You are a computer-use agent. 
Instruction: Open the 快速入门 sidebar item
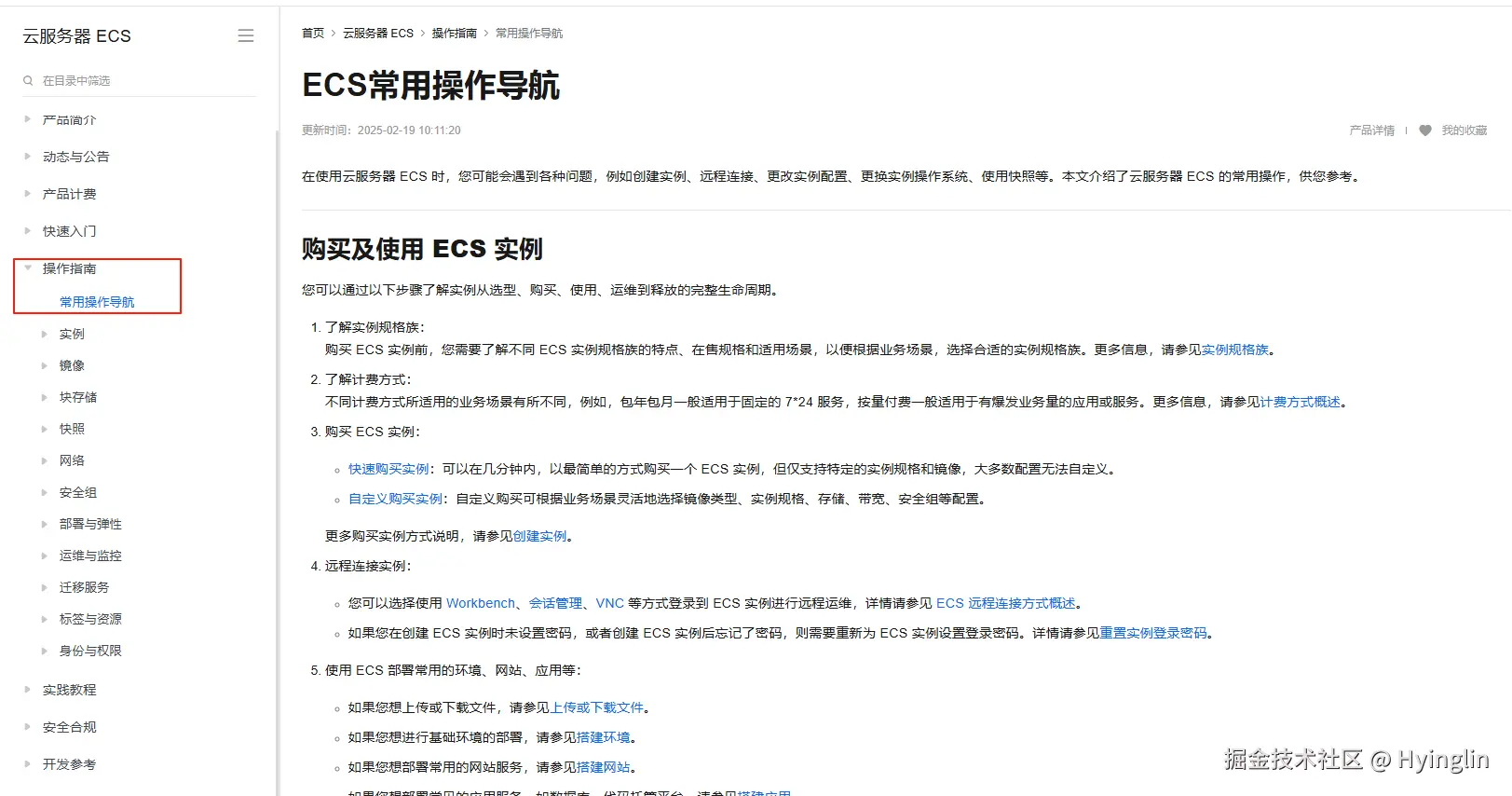click(x=69, y=232)
